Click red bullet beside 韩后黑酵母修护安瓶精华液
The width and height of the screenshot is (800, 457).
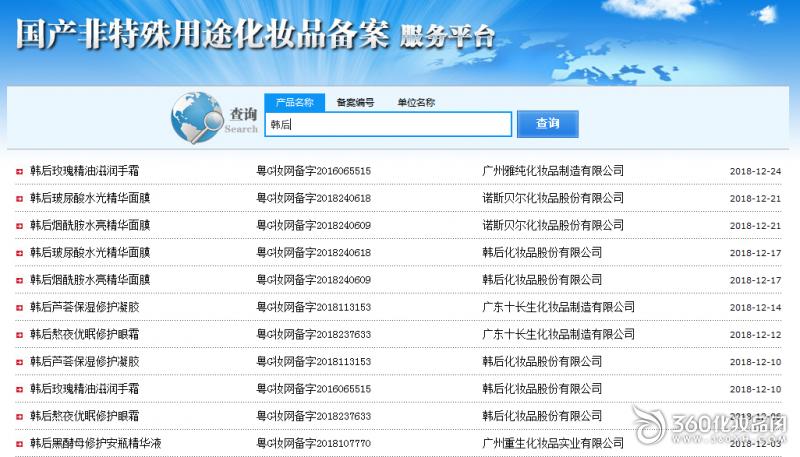(19, 444)
